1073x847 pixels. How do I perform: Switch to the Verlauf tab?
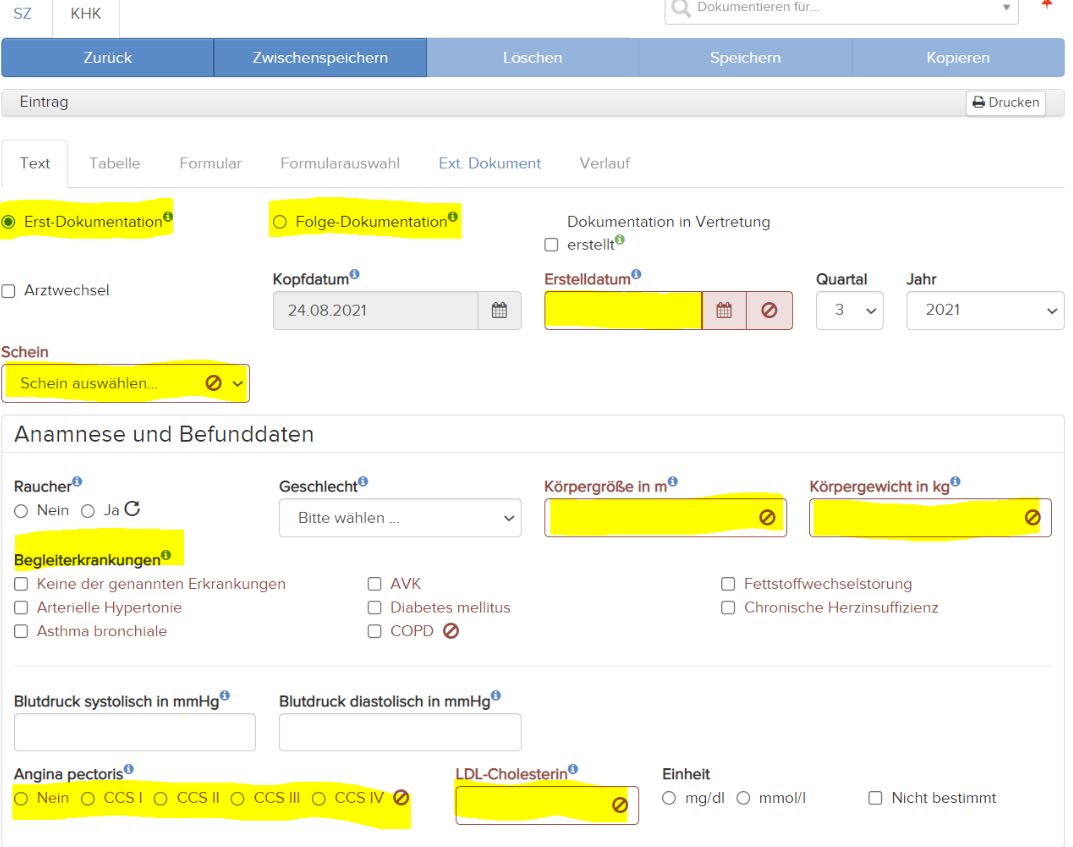pos(604,162)
